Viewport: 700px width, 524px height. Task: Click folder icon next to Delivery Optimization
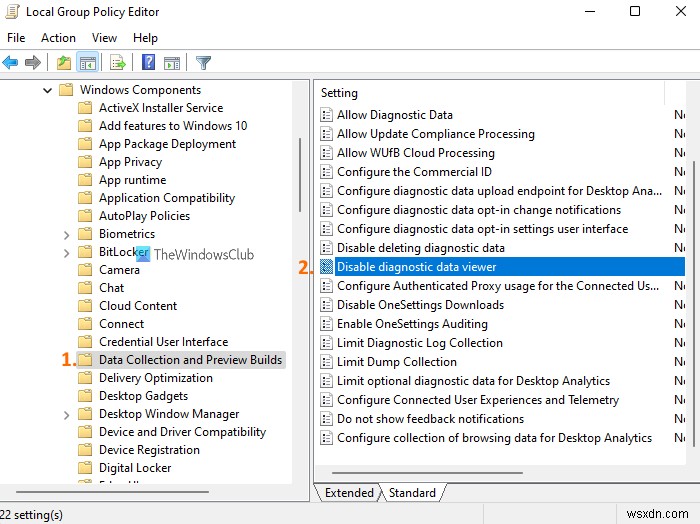85,378
